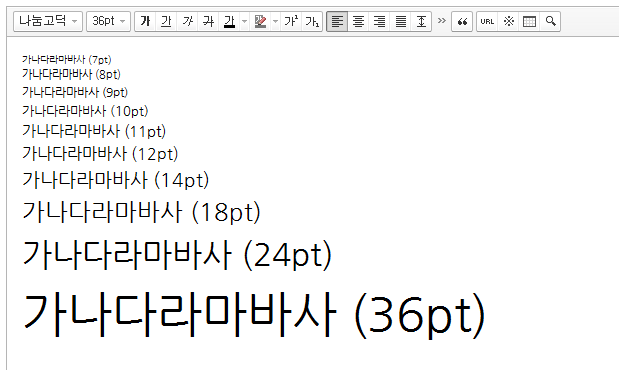Insert a table
The height and width of the screenshot is (370, 619).
pyautogui.click(x=529, y=21)
